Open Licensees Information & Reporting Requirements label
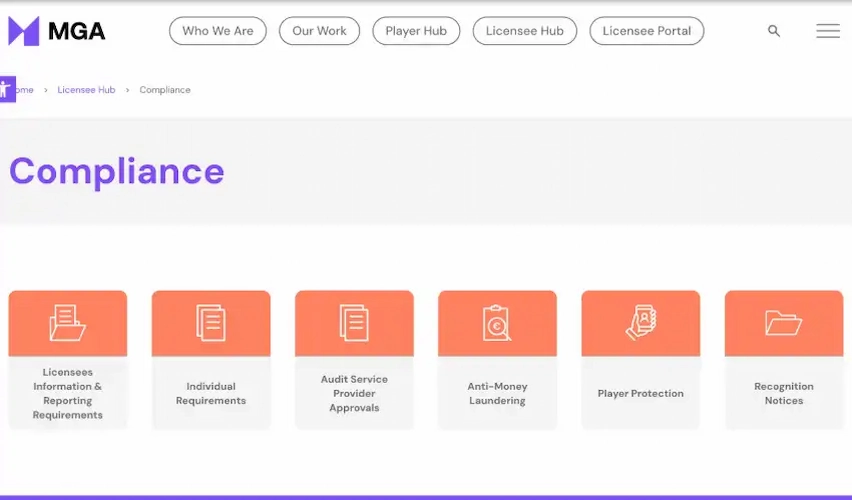 [67, 393]
